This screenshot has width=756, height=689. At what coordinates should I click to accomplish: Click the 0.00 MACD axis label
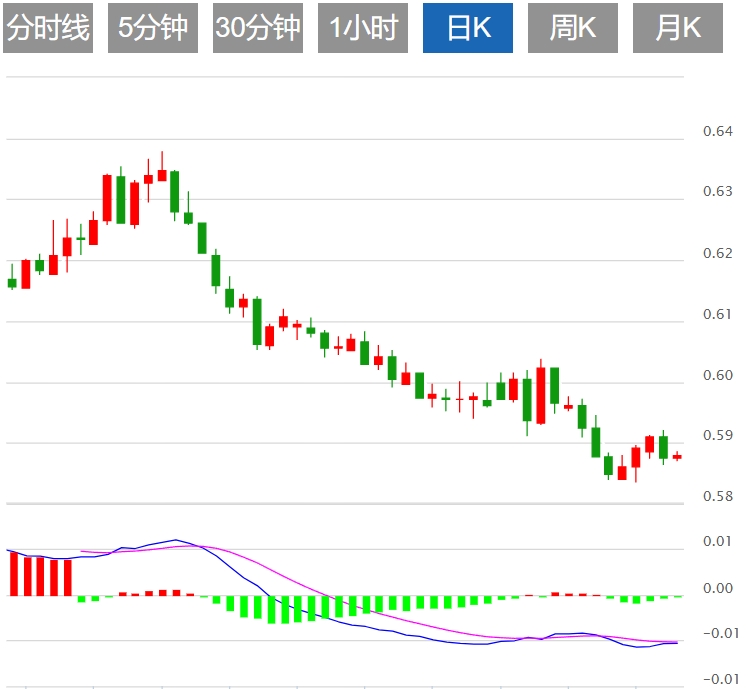coord(718,588)
